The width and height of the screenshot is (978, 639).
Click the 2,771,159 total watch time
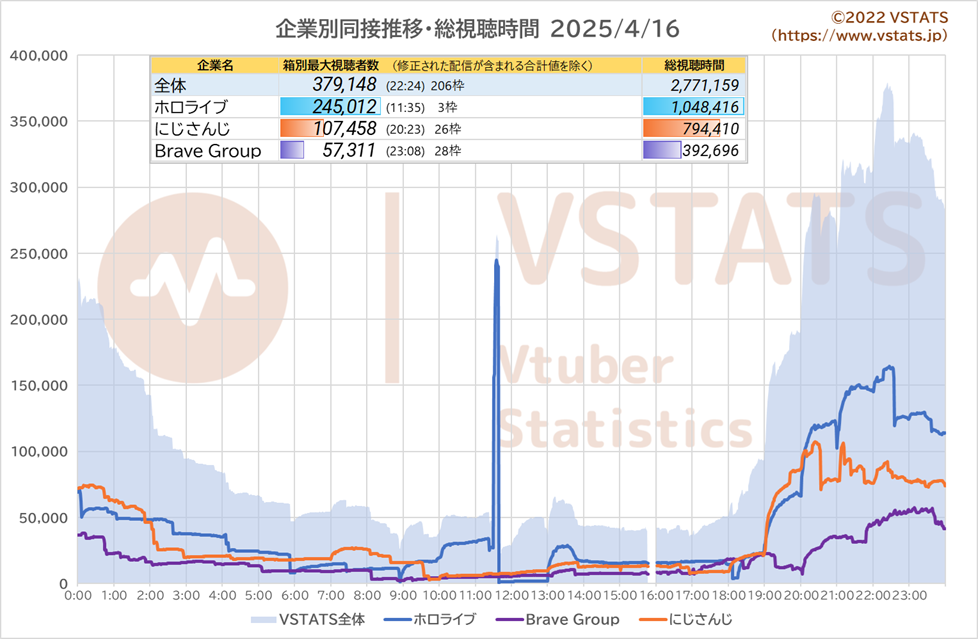(704, 85)
